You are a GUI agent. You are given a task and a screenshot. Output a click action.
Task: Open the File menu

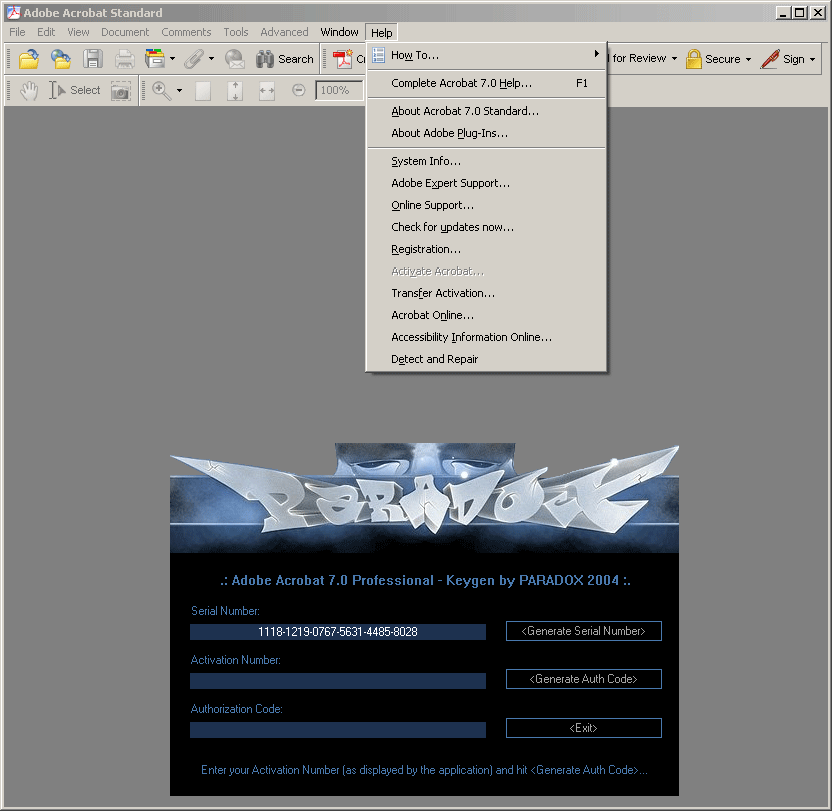click(17, 32)
